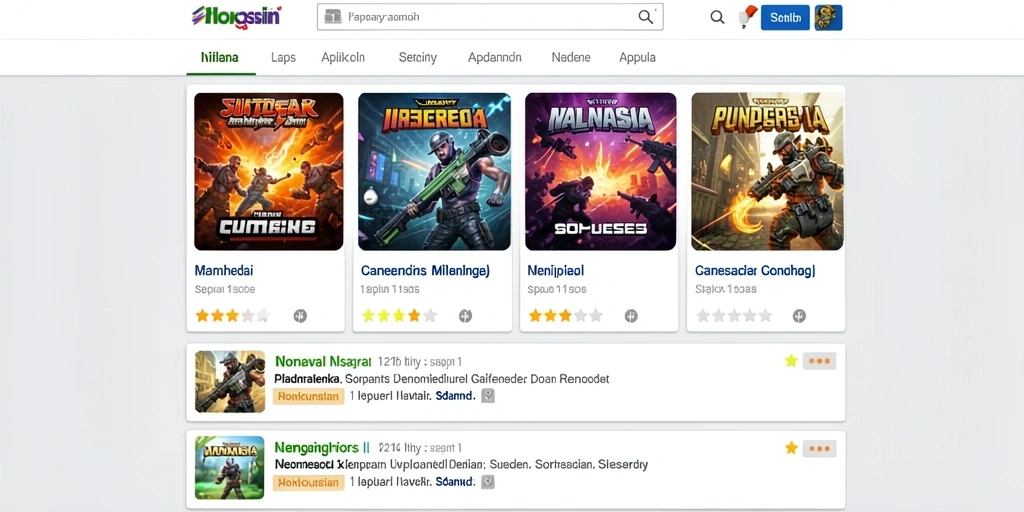Star the Nonaval Nsagrai listing
The image size is (1024, 512).
tap(791, 361)
